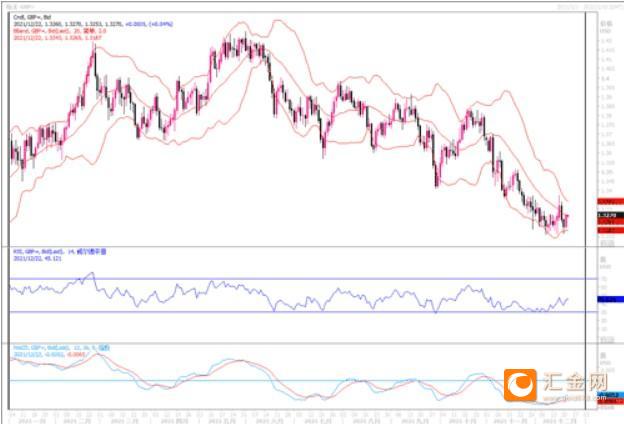
Task: Click the red BBand indicator legend line
Action: [60, 31]
